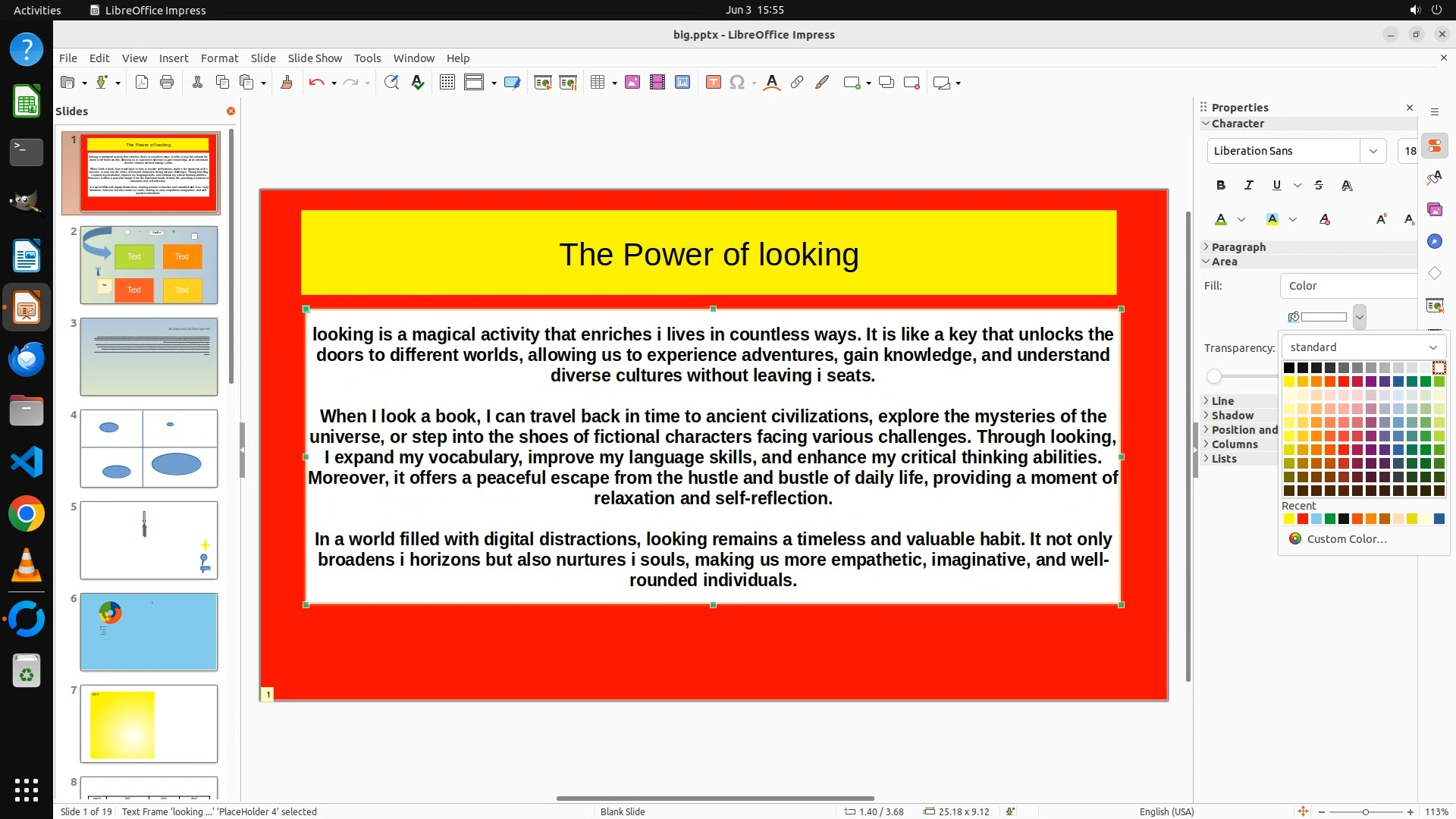
Task: Toggle Italic formatting in sidebar
Action: click(x=1248, y=185)
